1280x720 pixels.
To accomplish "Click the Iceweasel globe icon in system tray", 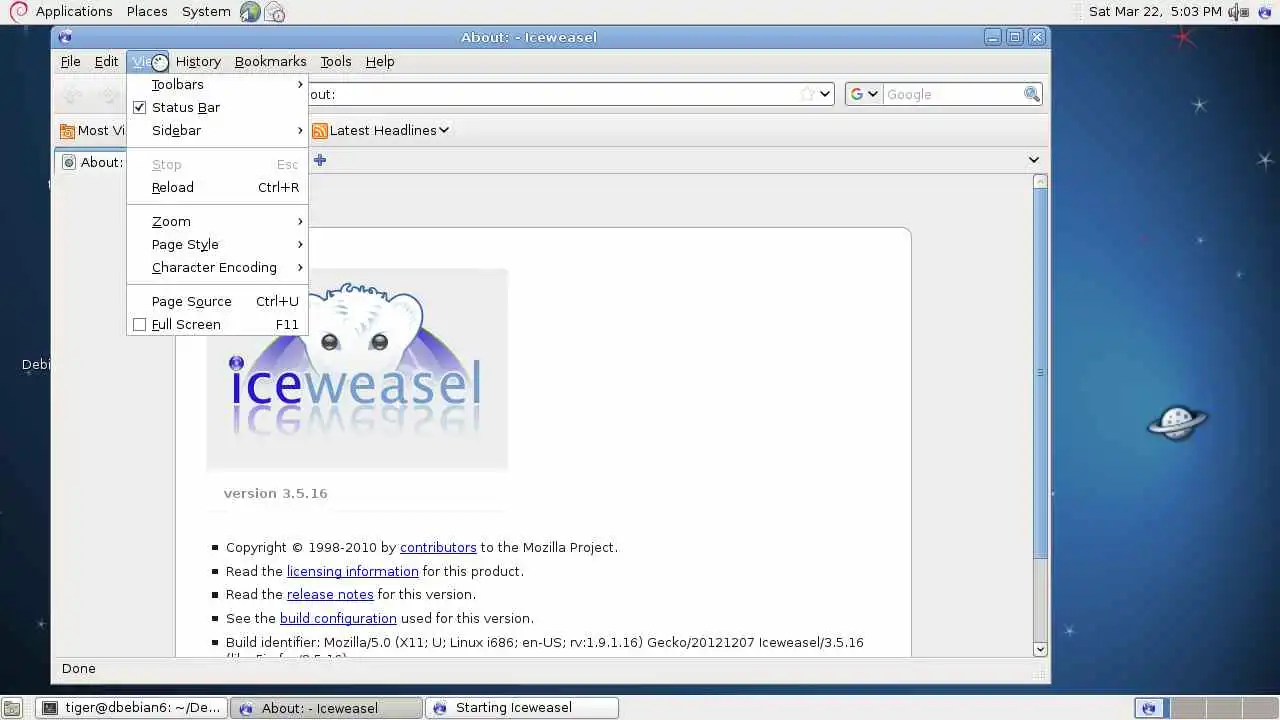I will (x=1264, y=12).
